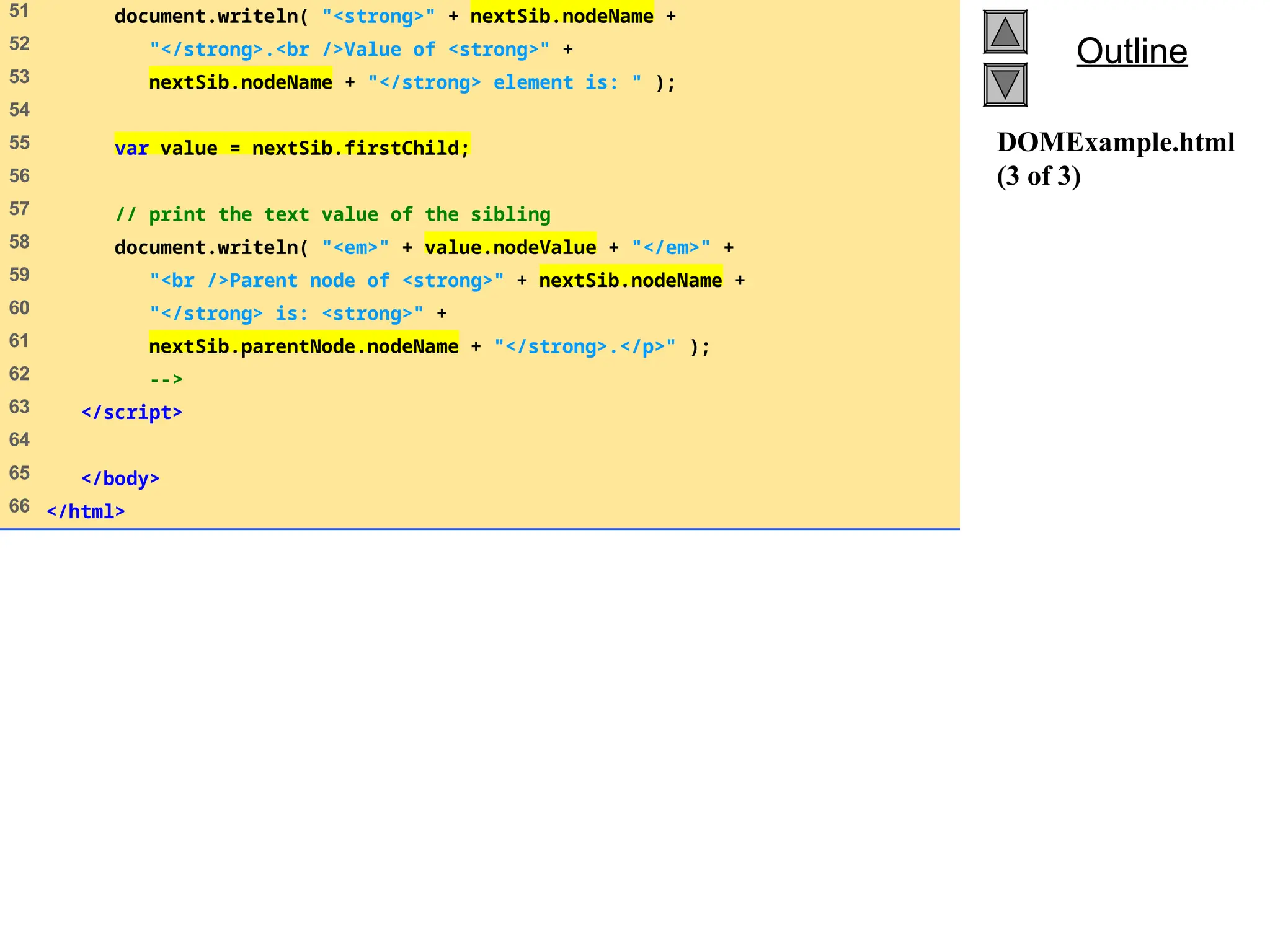Click the '<em>' string on line 58
The width and height of the screenshot is (1270, 952).
pos(355,247)
